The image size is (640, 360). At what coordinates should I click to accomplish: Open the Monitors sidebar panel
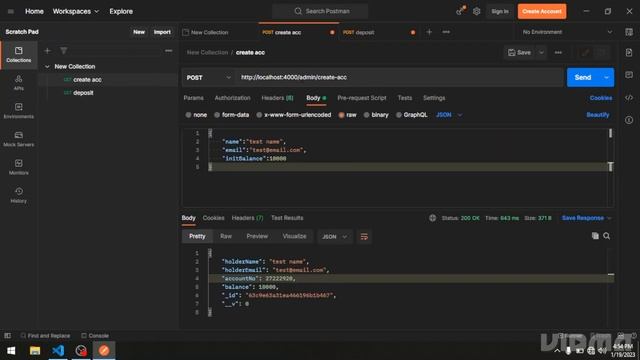(18, 167)
